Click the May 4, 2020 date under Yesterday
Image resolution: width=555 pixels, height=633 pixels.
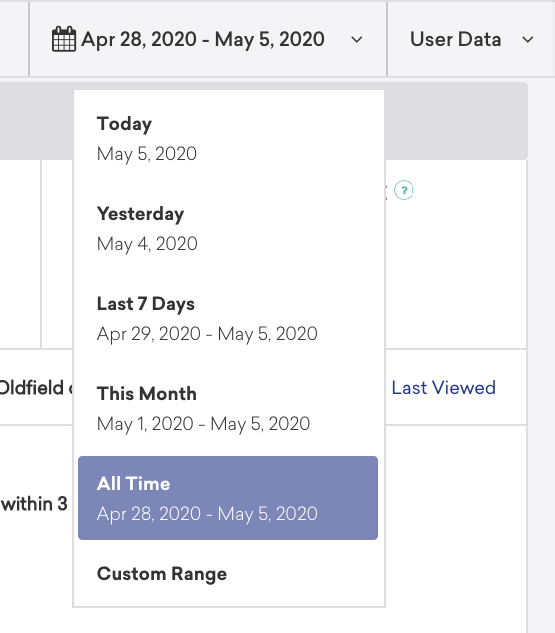[147, 244]
